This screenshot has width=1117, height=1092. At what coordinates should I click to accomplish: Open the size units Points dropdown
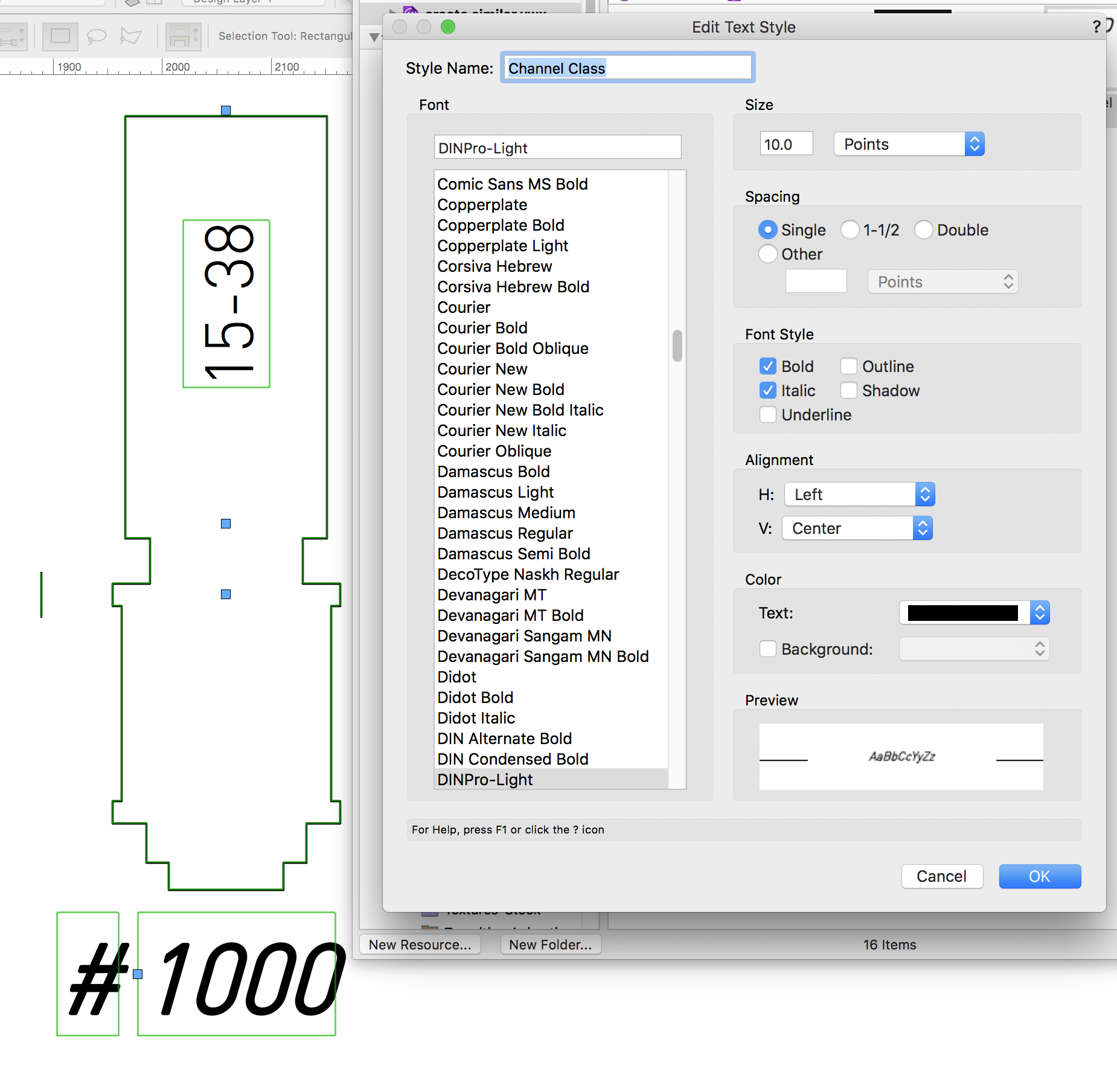909,144
